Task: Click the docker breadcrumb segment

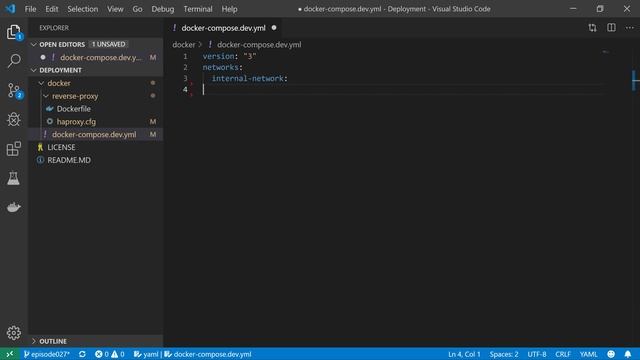Action: pos(184,44)
